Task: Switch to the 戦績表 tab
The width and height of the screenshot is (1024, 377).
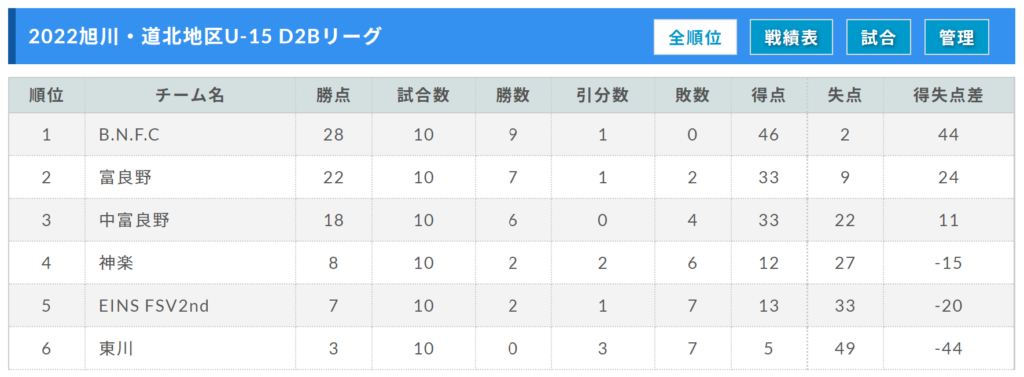Action: pyautogui.click(x=792, y=37)
